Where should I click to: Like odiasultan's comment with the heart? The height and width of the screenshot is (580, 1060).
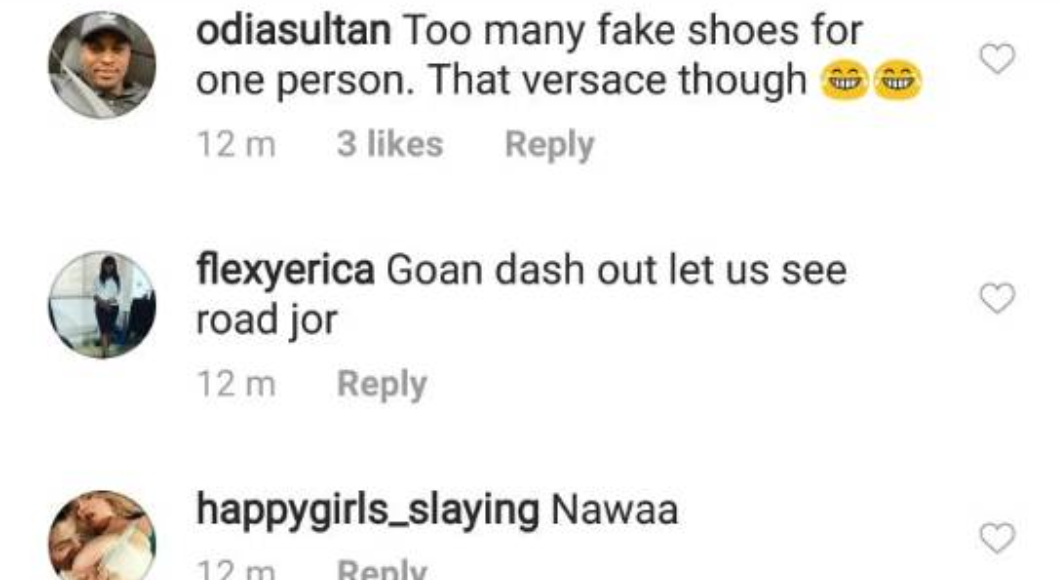pyautogui.click(x=996, y=61)
